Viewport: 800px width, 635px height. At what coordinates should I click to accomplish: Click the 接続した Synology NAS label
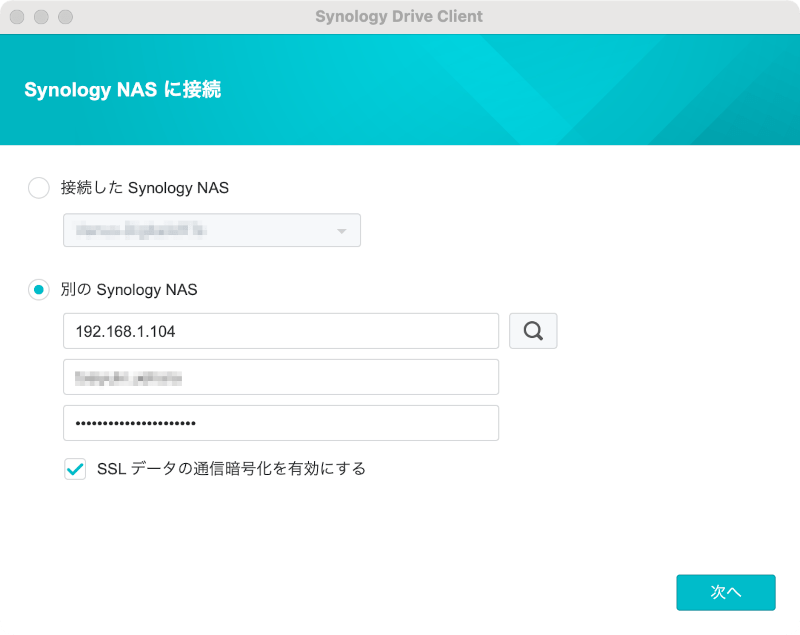(x=144, y=188)
